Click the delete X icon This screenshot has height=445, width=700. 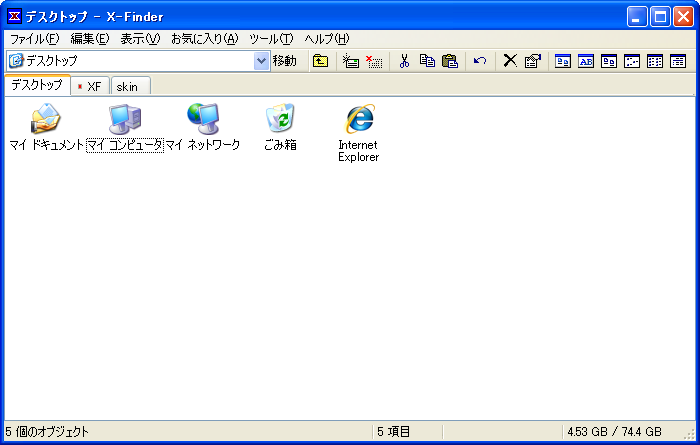[510, 61]
